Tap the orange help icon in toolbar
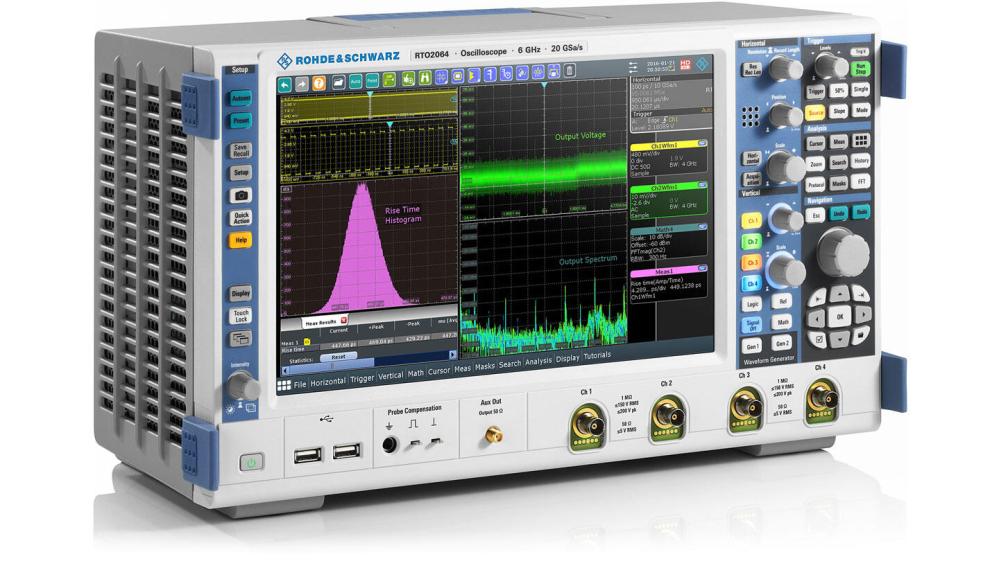Screen dimensions: 999x561 319,82
